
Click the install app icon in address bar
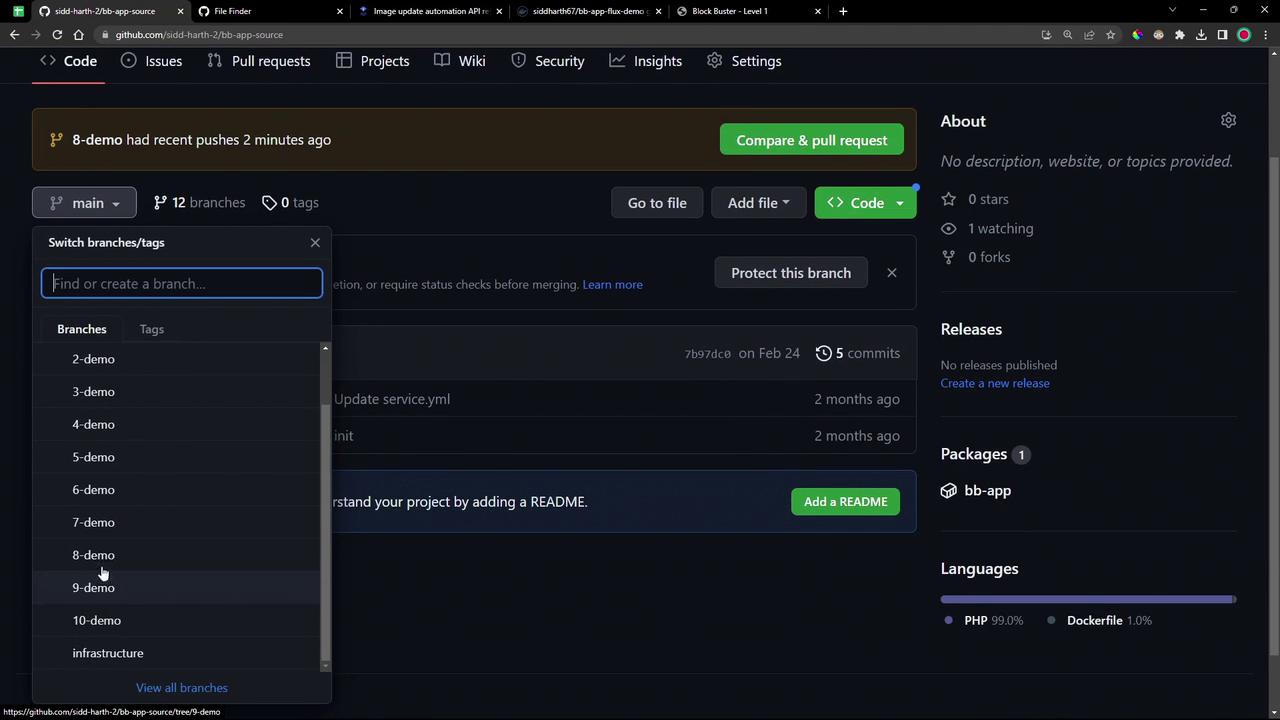pos(1046,35)
